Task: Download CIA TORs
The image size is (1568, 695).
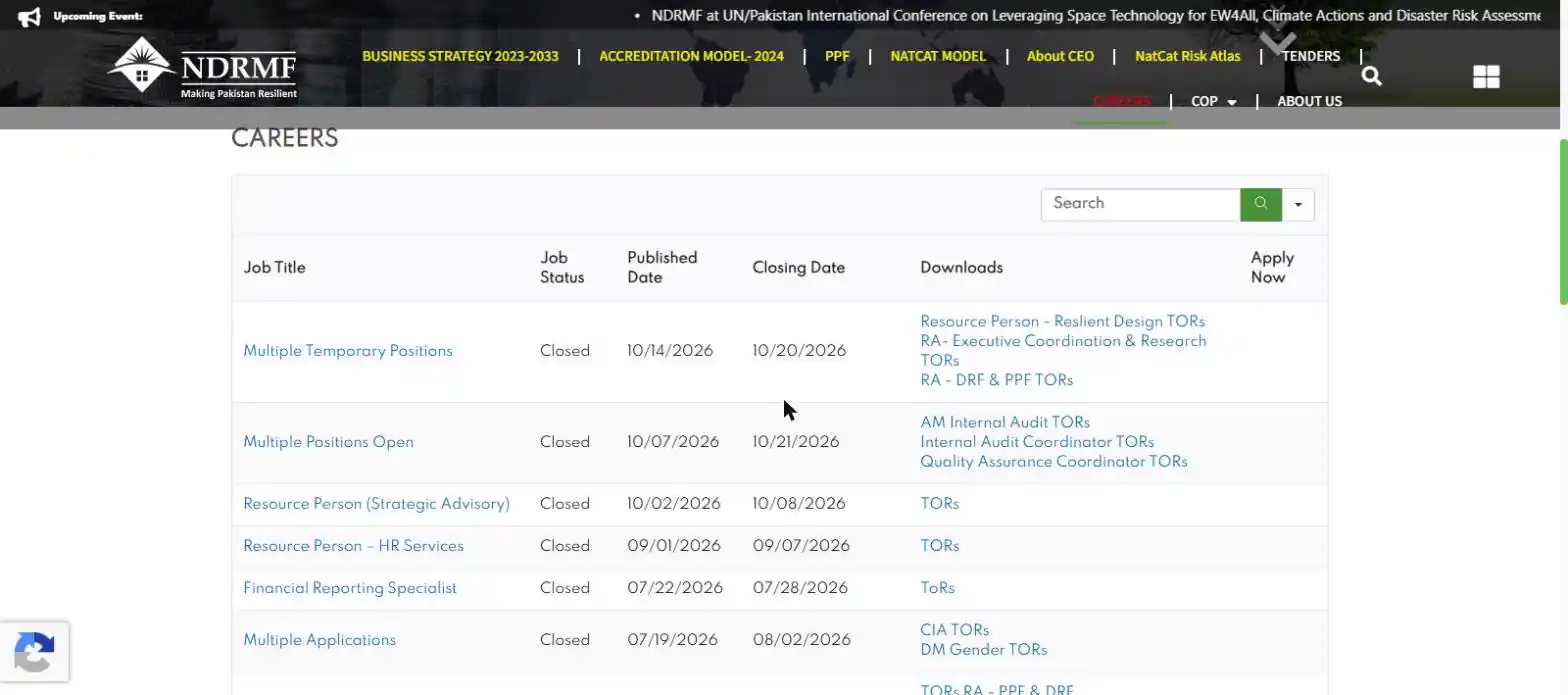Action: [x=954, y=630]
